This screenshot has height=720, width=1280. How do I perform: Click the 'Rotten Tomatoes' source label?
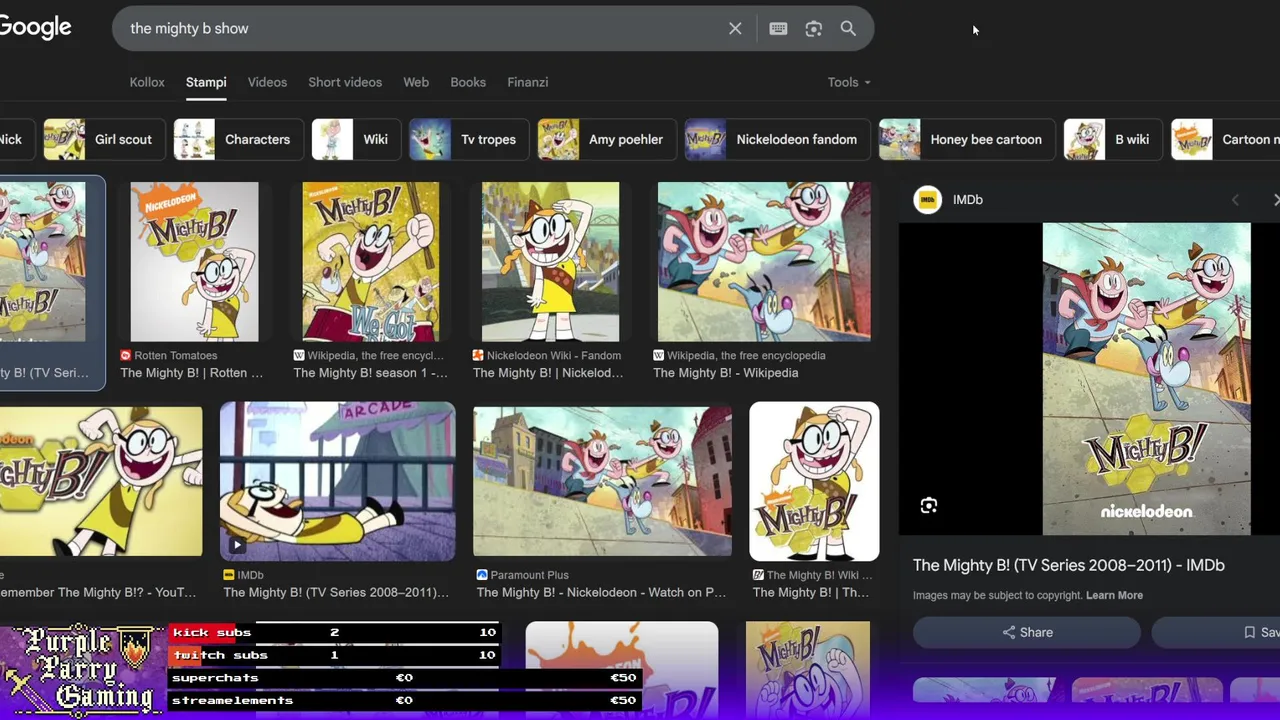[x=176, y=355]
